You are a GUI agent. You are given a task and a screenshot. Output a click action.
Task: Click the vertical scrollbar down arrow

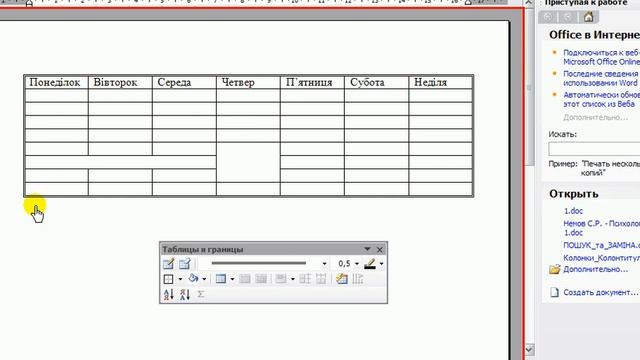pyautogui.click(x=529, y=349)
